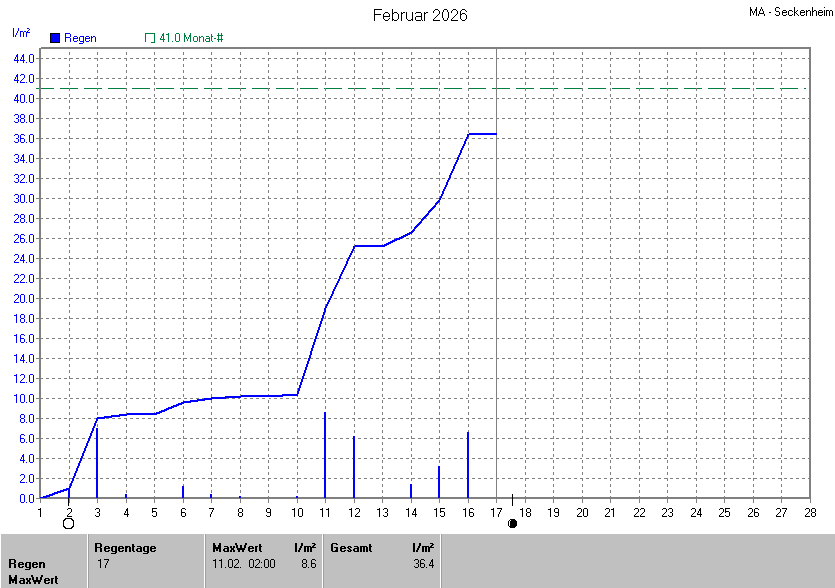
Task: Click the full moon symbol below day 2
Action: pyautogui.click(x=68, y=523)
